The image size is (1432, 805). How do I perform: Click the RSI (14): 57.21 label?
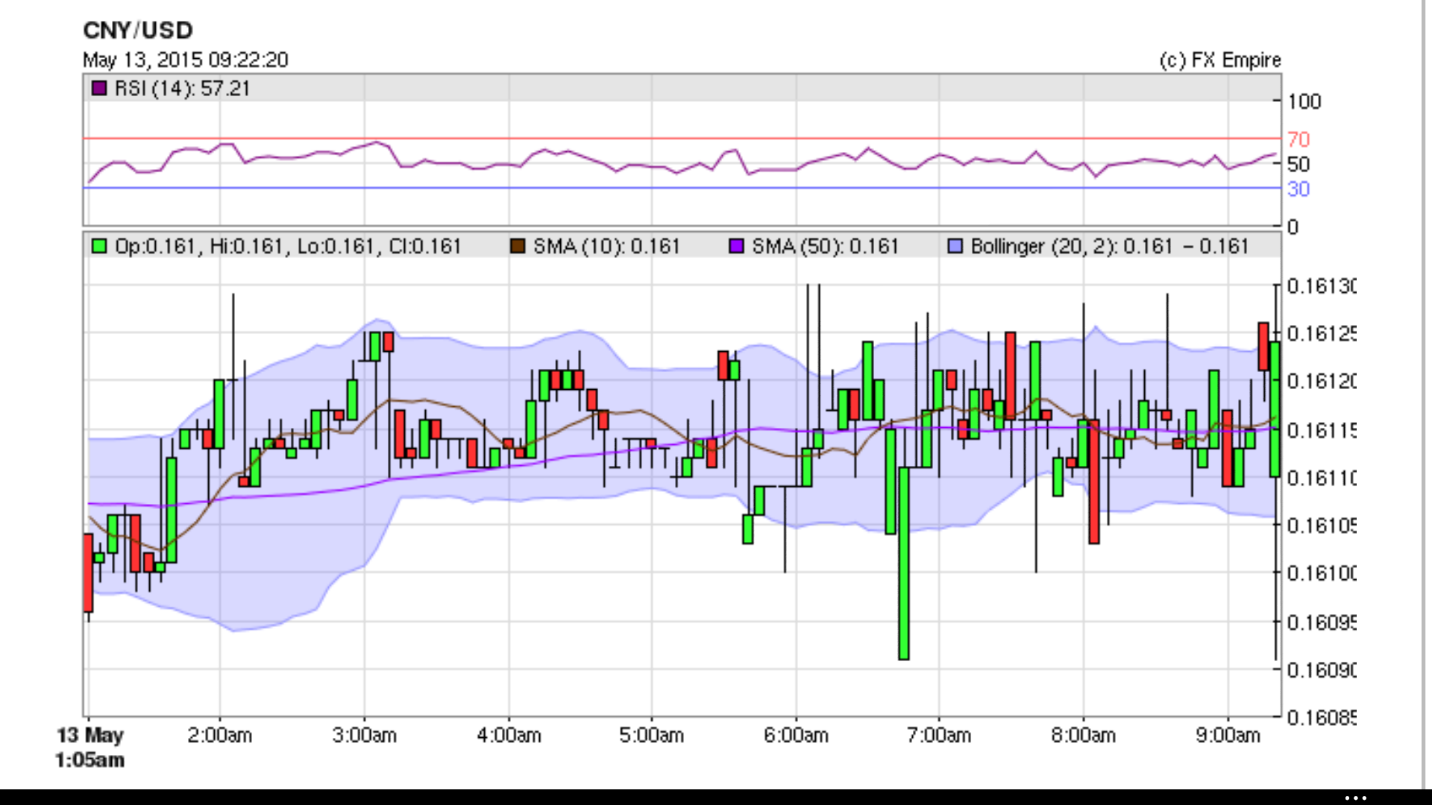[x=182, y=88]
